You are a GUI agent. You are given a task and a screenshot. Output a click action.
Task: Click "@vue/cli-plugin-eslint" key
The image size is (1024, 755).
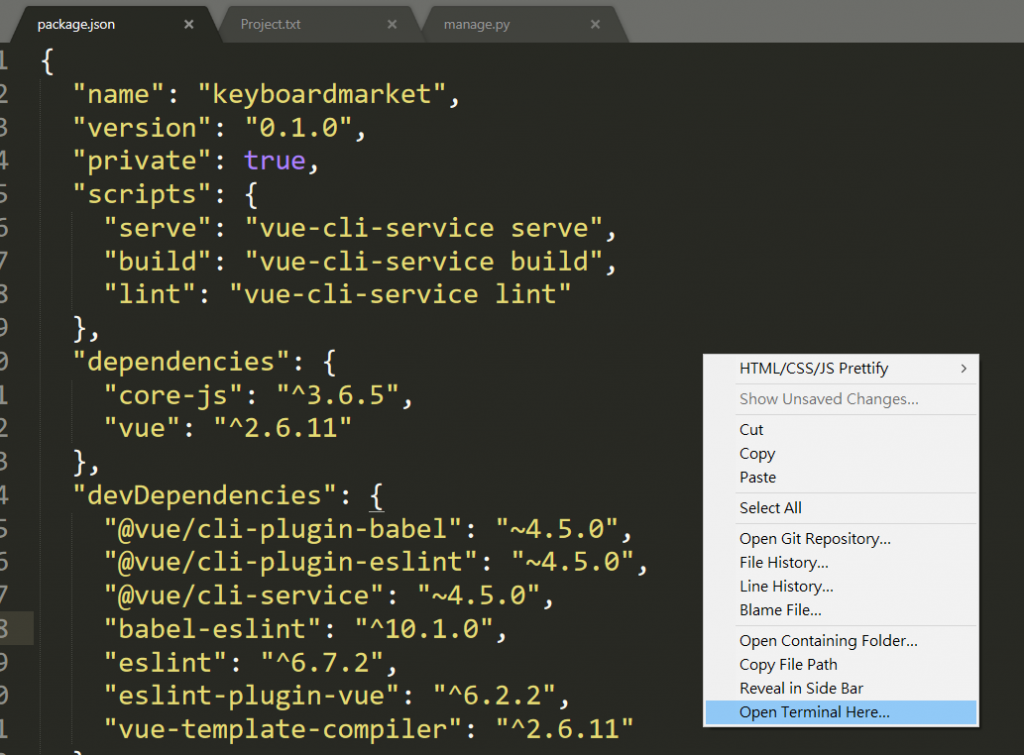coord(291,562)
